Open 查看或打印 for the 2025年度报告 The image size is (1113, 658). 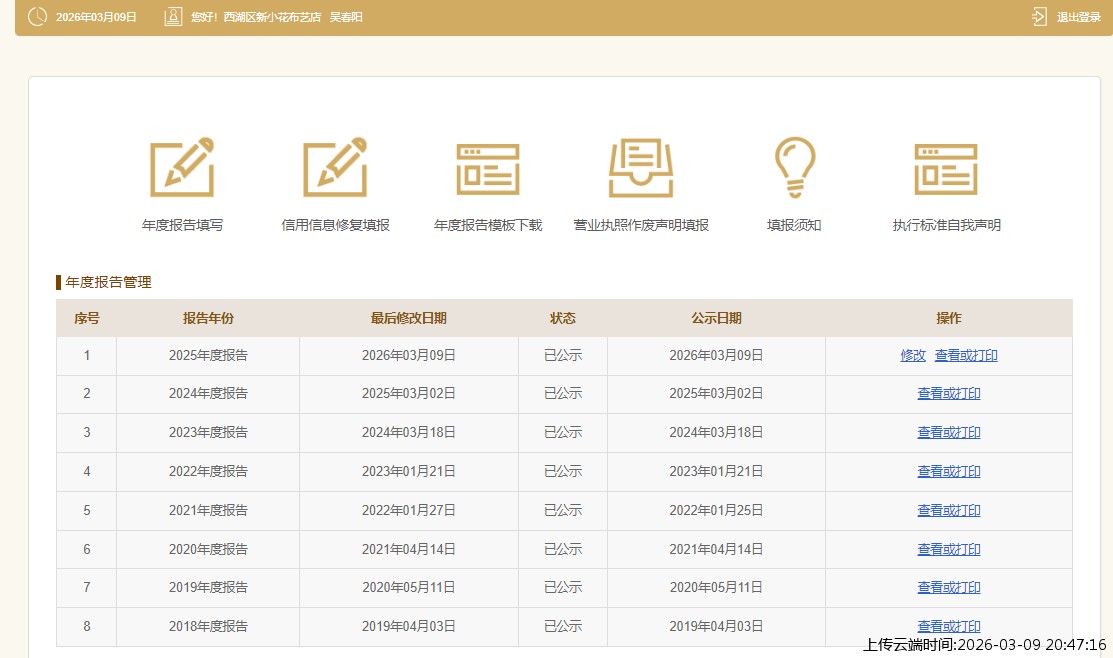click(966, 355)
